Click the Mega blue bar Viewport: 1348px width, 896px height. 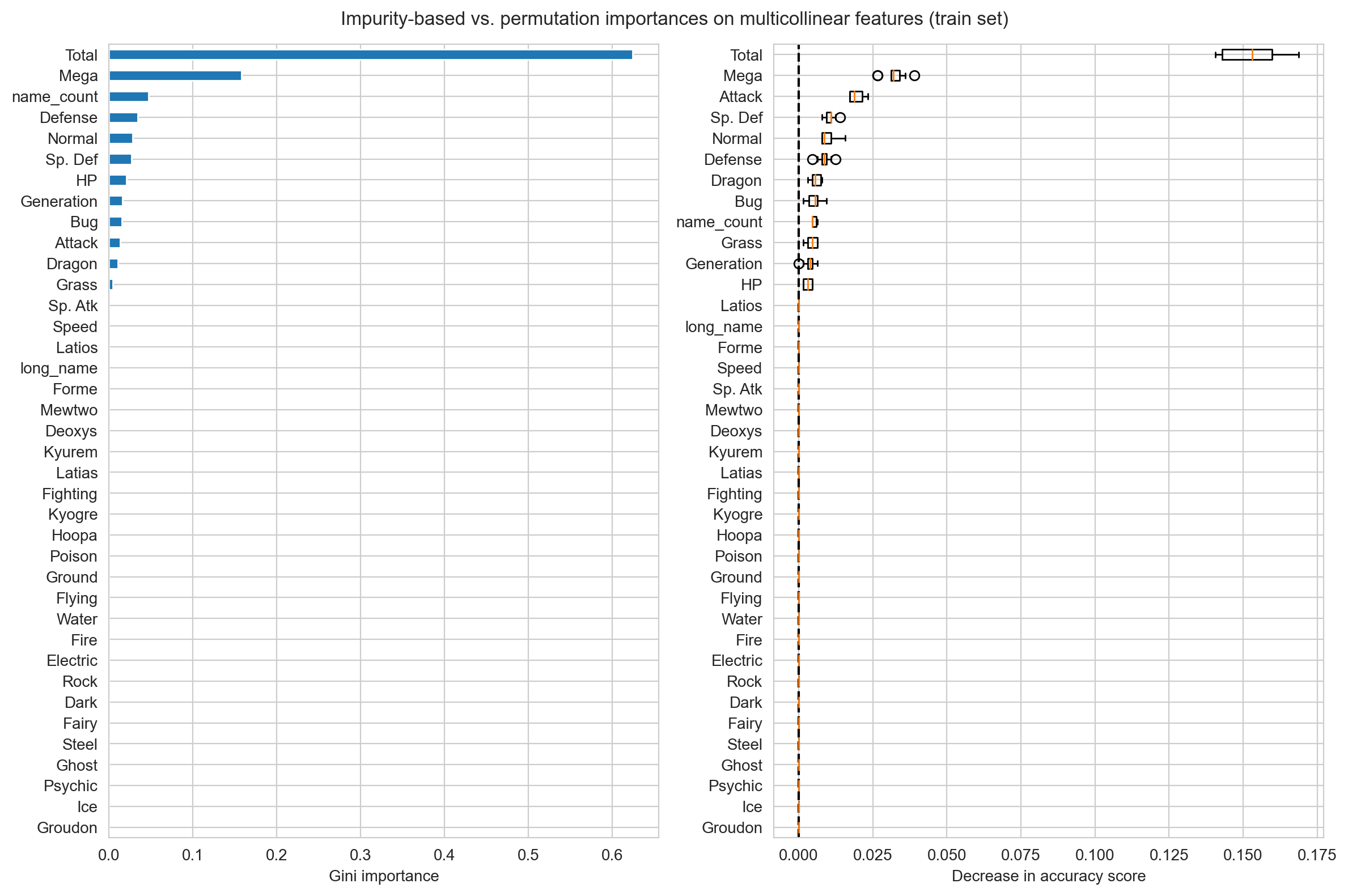coord(175,76)
